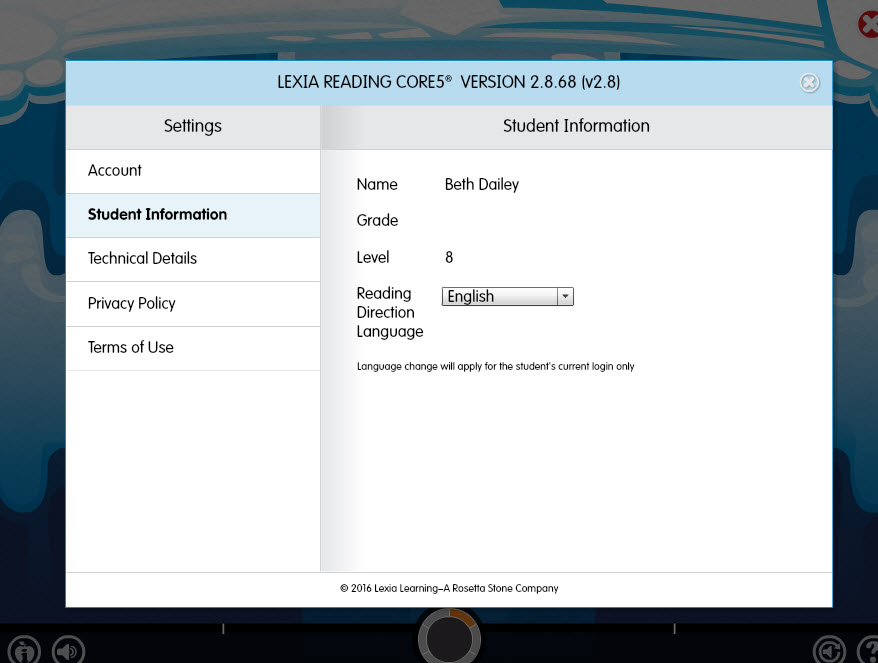Click the Student Information panel title
Screen dimensions: 878x663
(576, 126)
